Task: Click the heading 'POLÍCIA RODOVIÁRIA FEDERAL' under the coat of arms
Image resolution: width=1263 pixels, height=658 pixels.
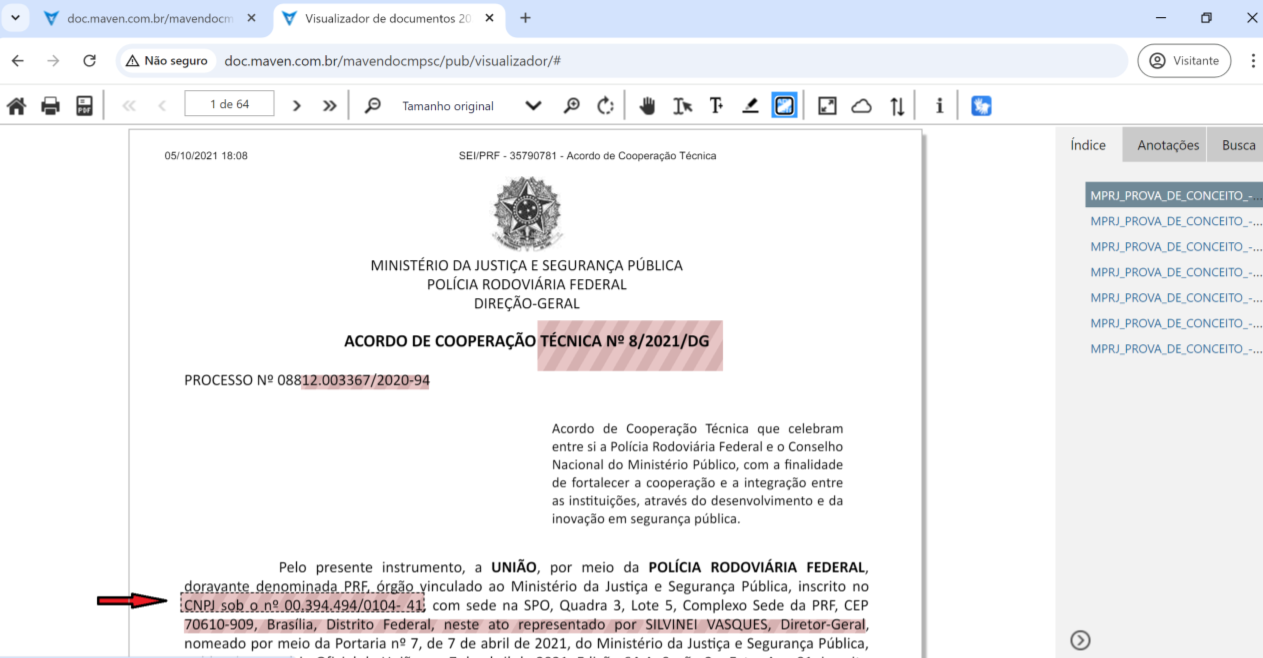Action: [526, 284]
